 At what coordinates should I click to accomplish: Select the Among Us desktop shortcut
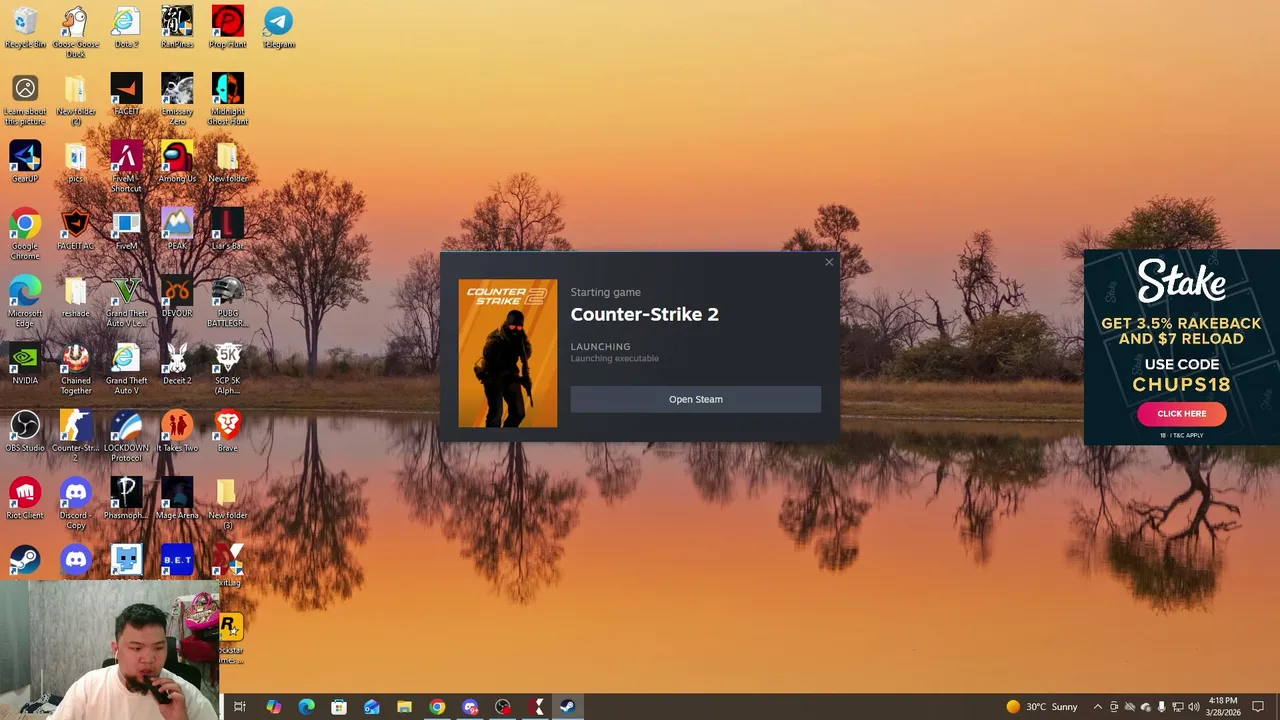coord(177,162)
